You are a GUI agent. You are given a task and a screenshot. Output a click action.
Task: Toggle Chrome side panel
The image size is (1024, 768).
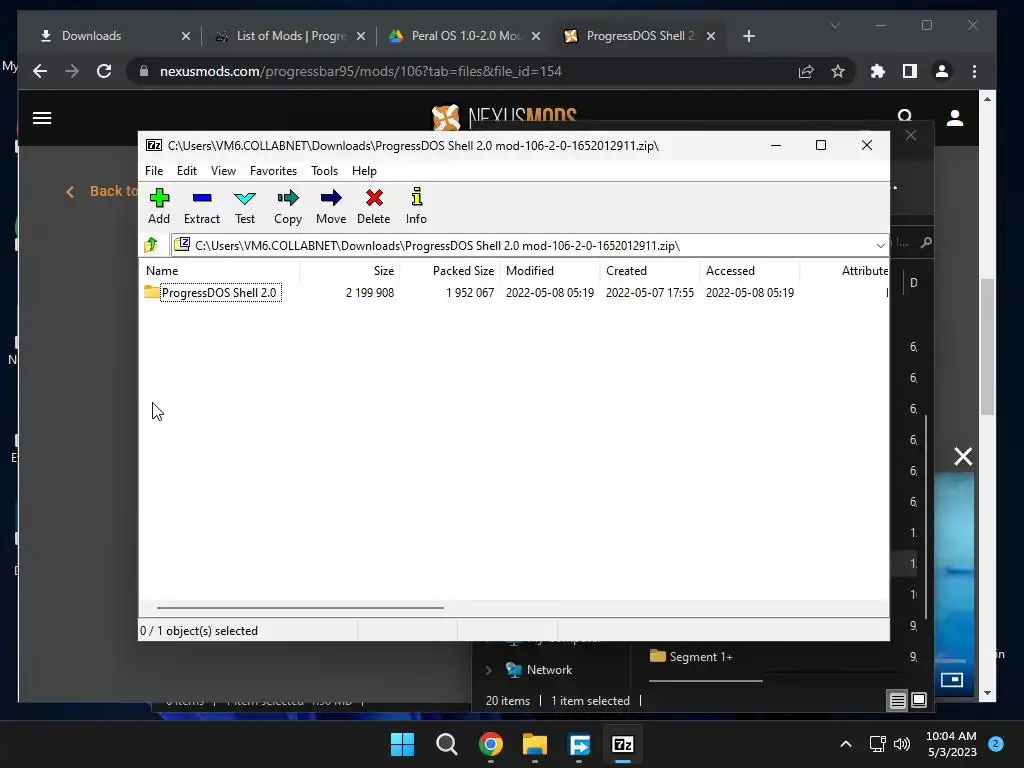[910, 71]
